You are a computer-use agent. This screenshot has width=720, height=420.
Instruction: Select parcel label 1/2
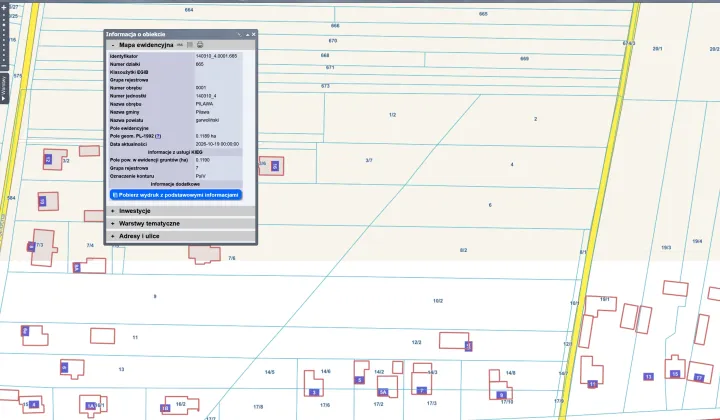[393, 115]
